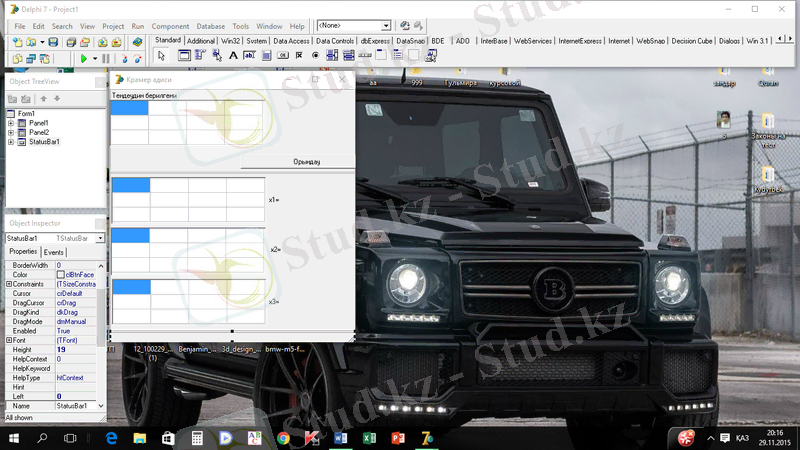Viewport: 800px width, 450px height.
Task: Click the Save file icon in toolbar
Action: pyautogui.click(x=53, y=43)
